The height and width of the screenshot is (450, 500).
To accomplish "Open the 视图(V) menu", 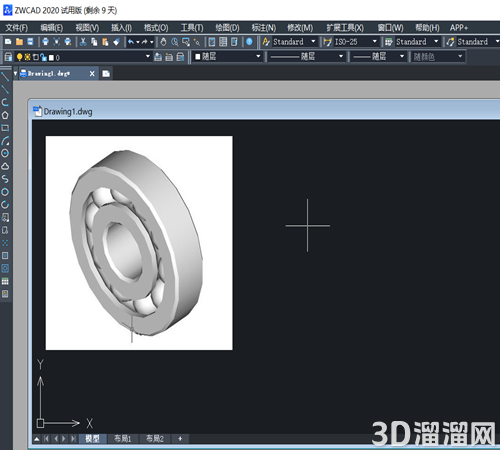I will pyautogui.click(x=87, y=28).
